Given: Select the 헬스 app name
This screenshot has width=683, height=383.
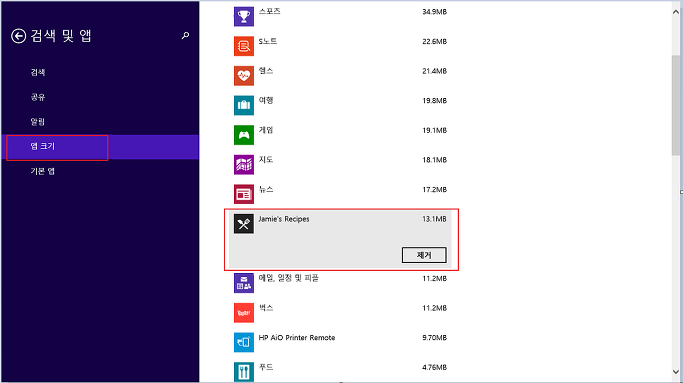Looking at the screenshot, I should 266,71.
